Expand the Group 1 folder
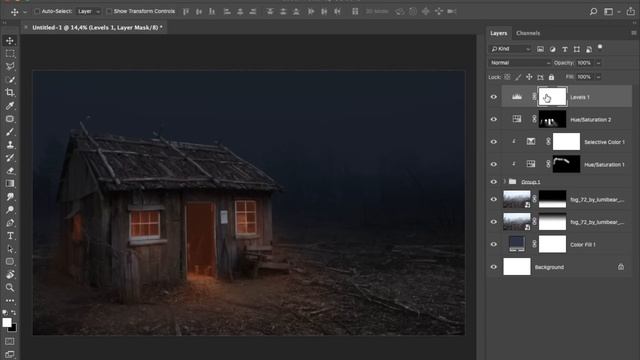The width and height of the screenshot is (640, 360). pos(504,182)
